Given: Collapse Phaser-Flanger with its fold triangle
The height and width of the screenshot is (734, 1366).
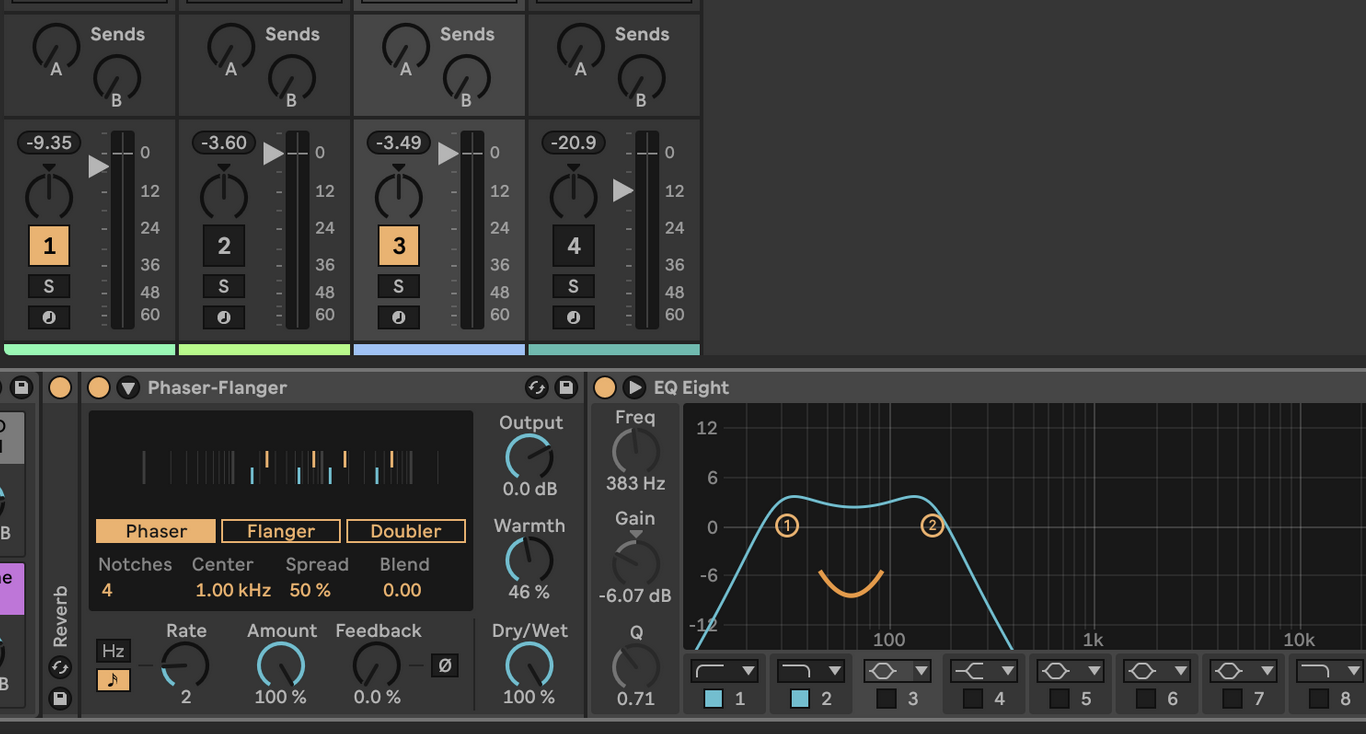Looking at the screenshot, I should [128, 387].
